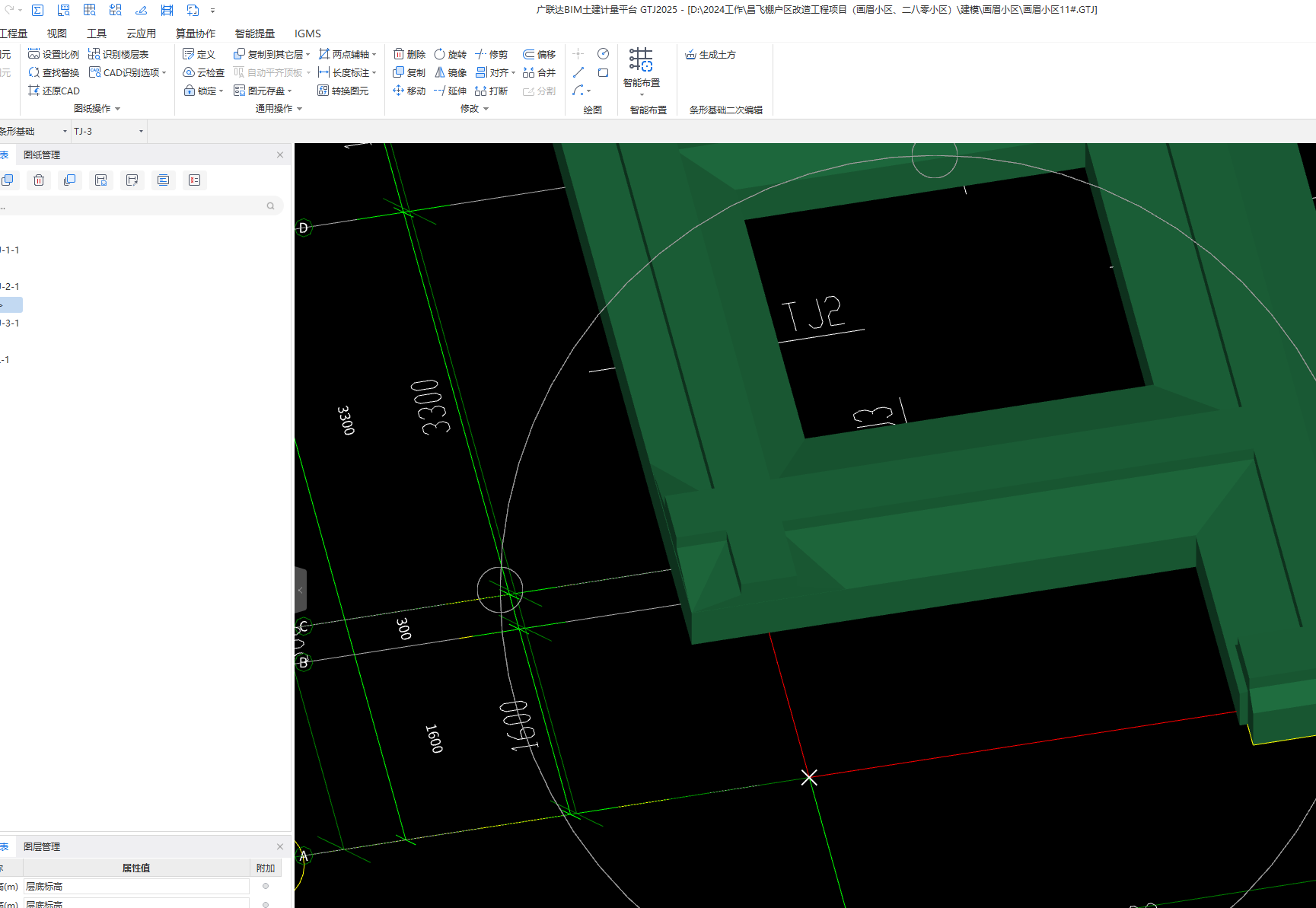The width and height of the screenshot is (1316, 908).
Task: Select the 合并 merge tool
Action: (539, 72)
